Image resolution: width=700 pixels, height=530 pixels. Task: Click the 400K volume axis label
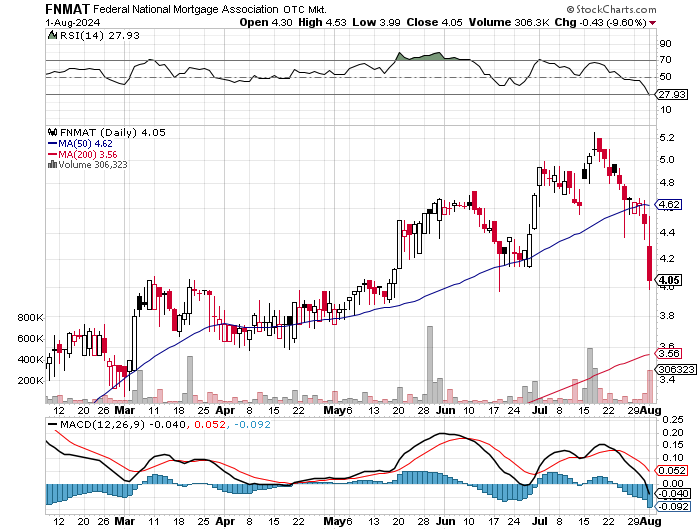point(30,360)
